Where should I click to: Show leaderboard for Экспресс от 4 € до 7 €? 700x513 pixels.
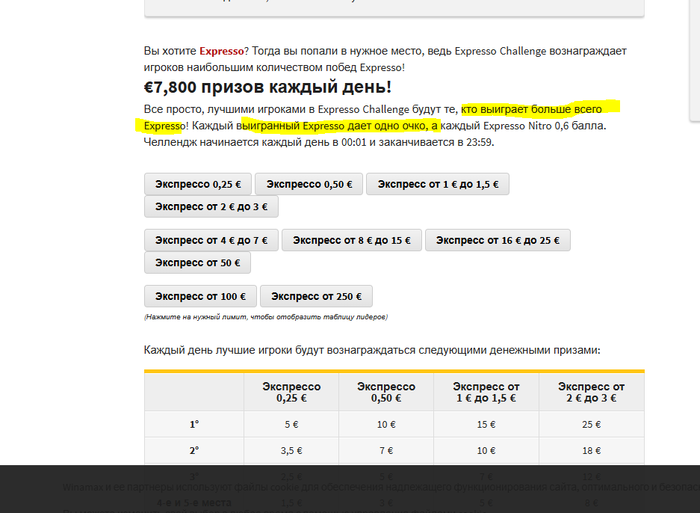click(211, 240)
